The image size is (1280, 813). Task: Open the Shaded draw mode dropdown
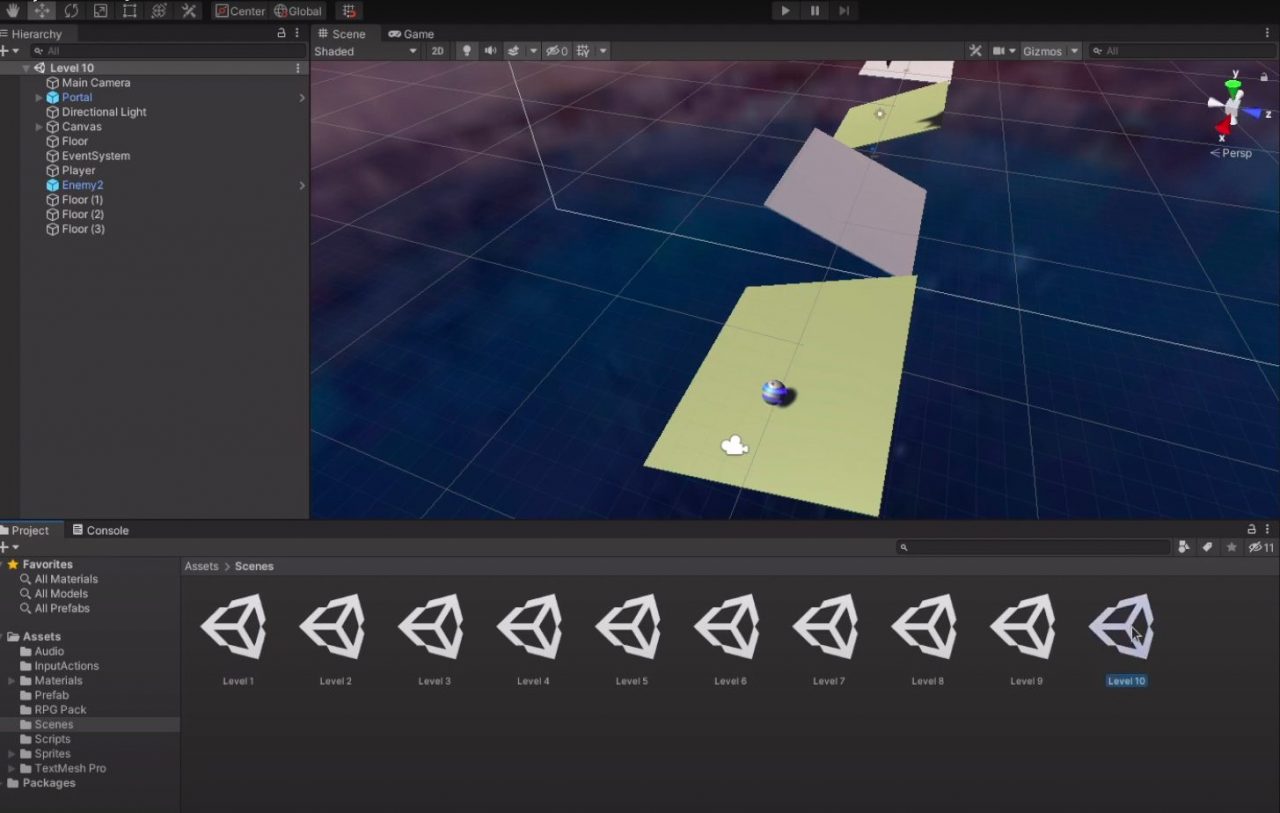pos(365,51)
